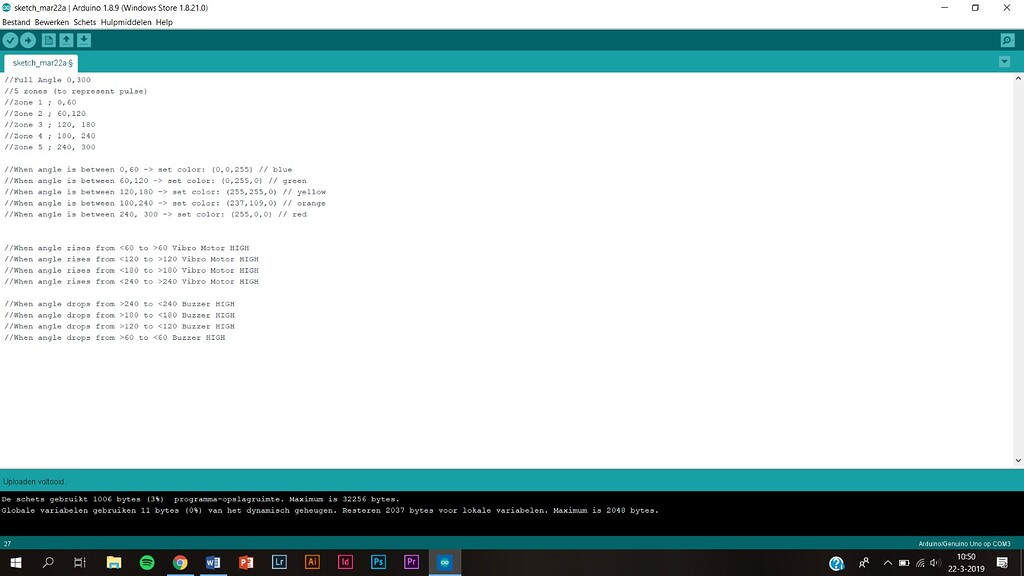The image size is (1024, 576).
Task: Click the line '//Zone 4 ; 180, 240'
Action: point(50,136)
